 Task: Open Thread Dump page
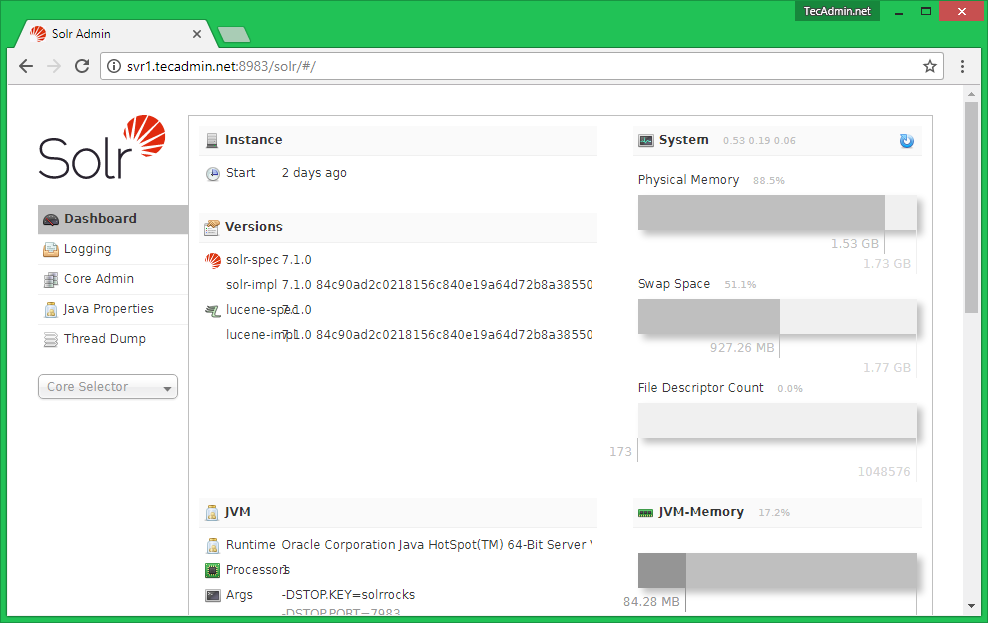[x=113, y=339]
